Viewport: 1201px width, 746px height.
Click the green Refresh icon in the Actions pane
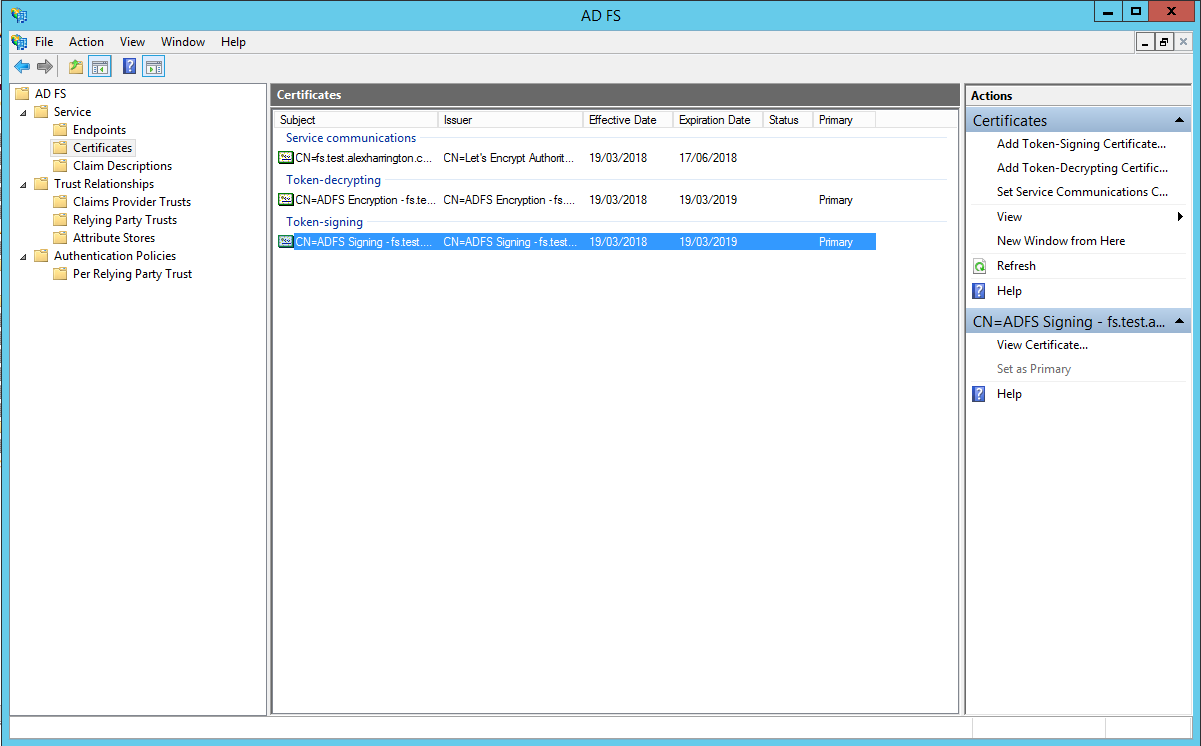click(980, 266)
